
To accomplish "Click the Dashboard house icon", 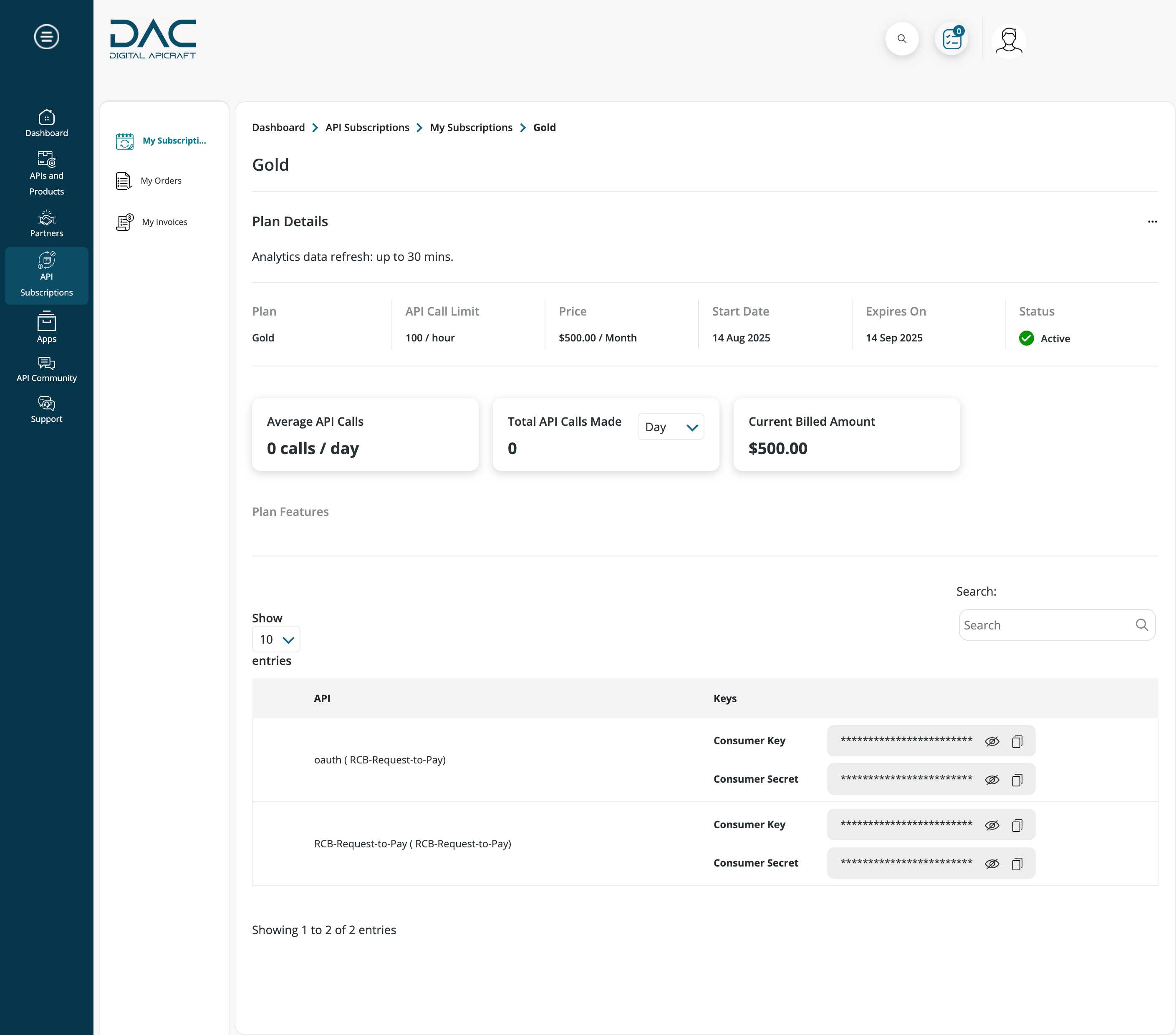I will (x=47, y=117).
